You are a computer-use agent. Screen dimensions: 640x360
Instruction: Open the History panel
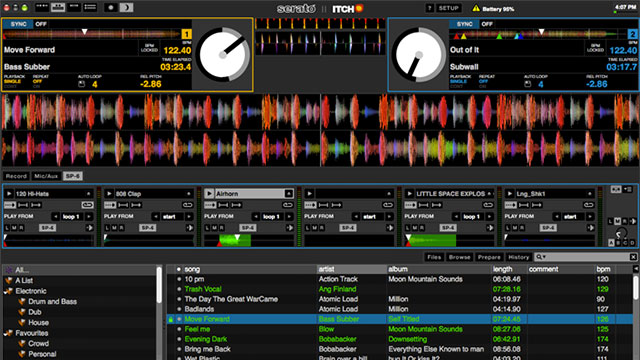pos(518,257)
